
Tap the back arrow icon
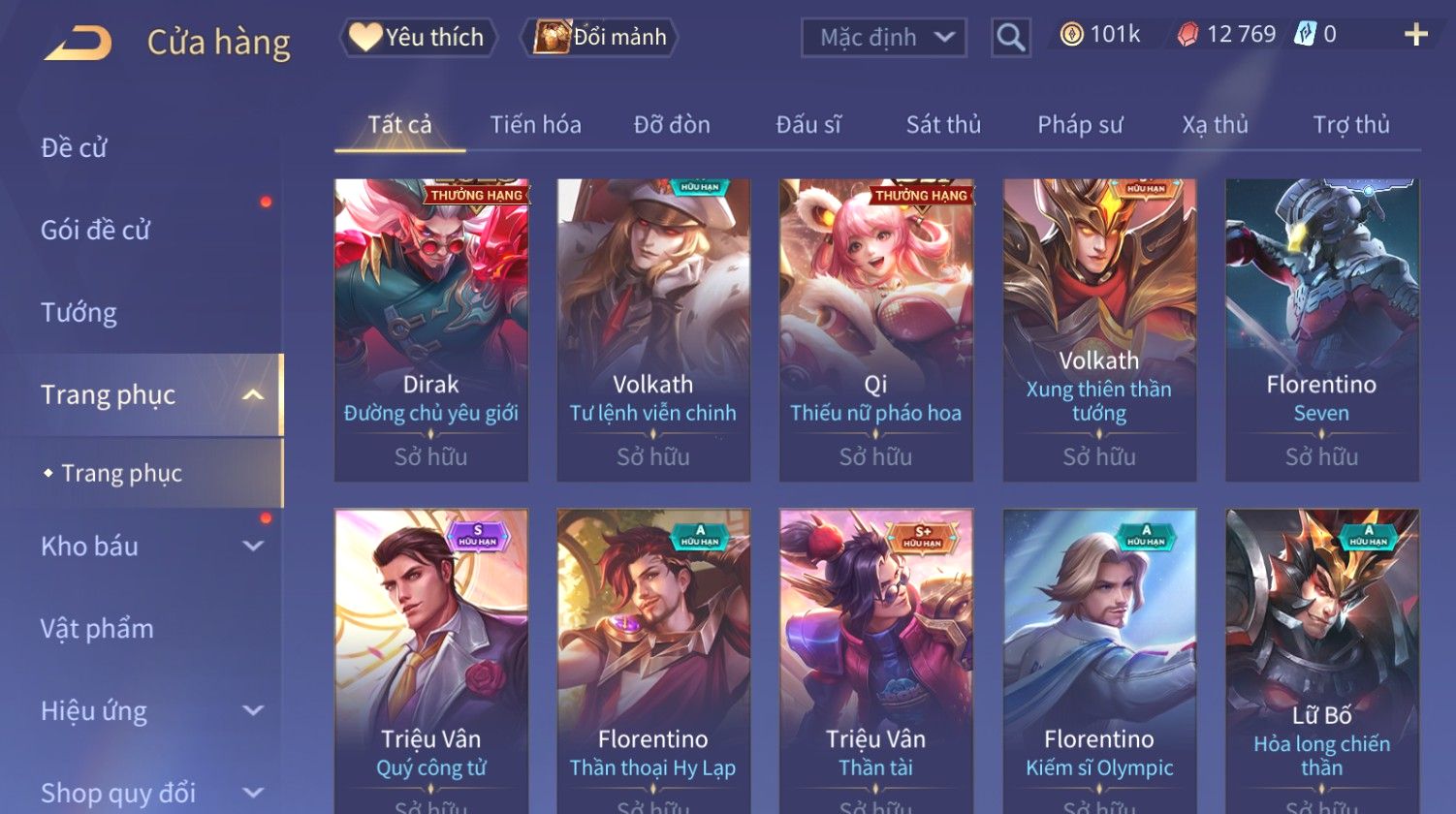(79, 43)
